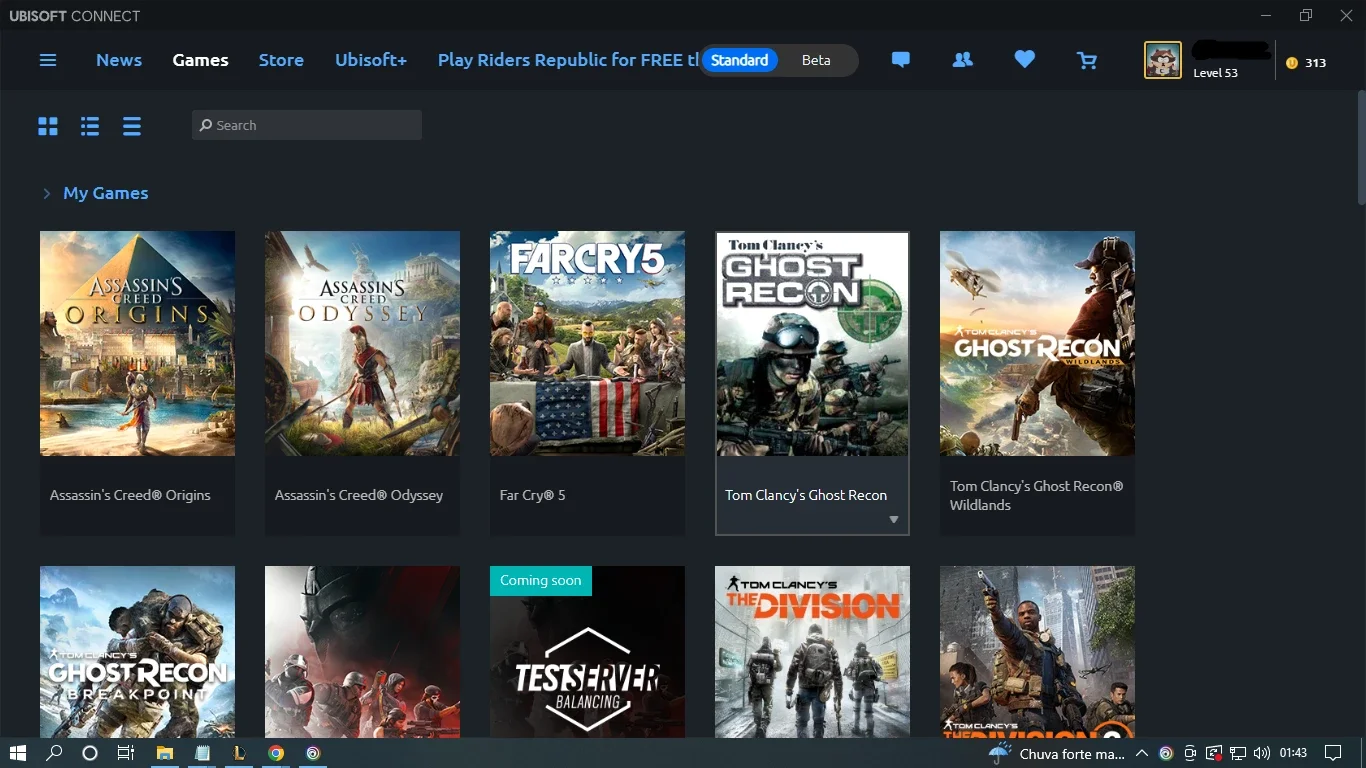
Task: Switch to compact list view
Action: click(132, 126)
